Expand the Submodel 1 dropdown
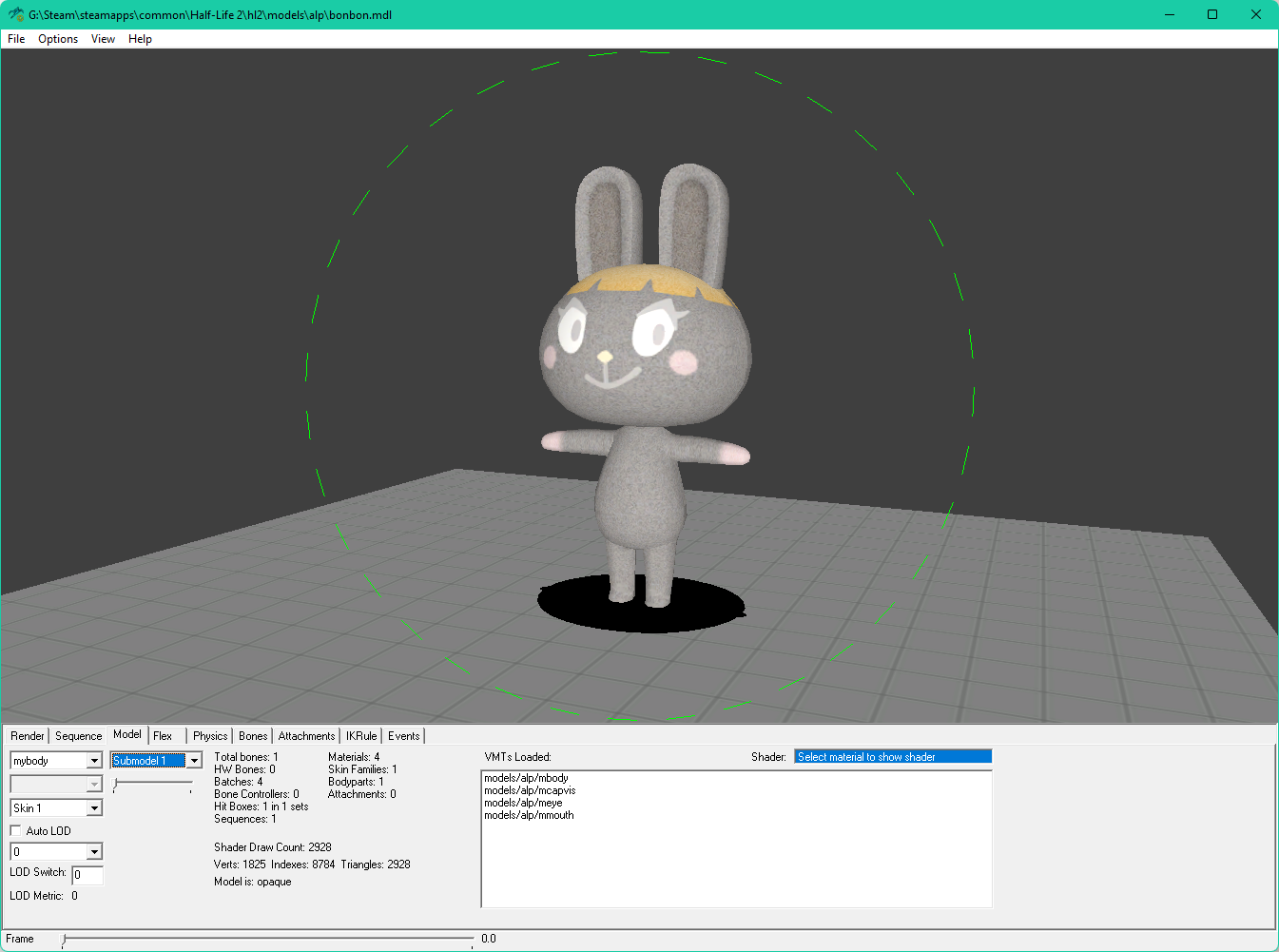The height and width of the screenshot is (952, 1279). tap(194, 761)
